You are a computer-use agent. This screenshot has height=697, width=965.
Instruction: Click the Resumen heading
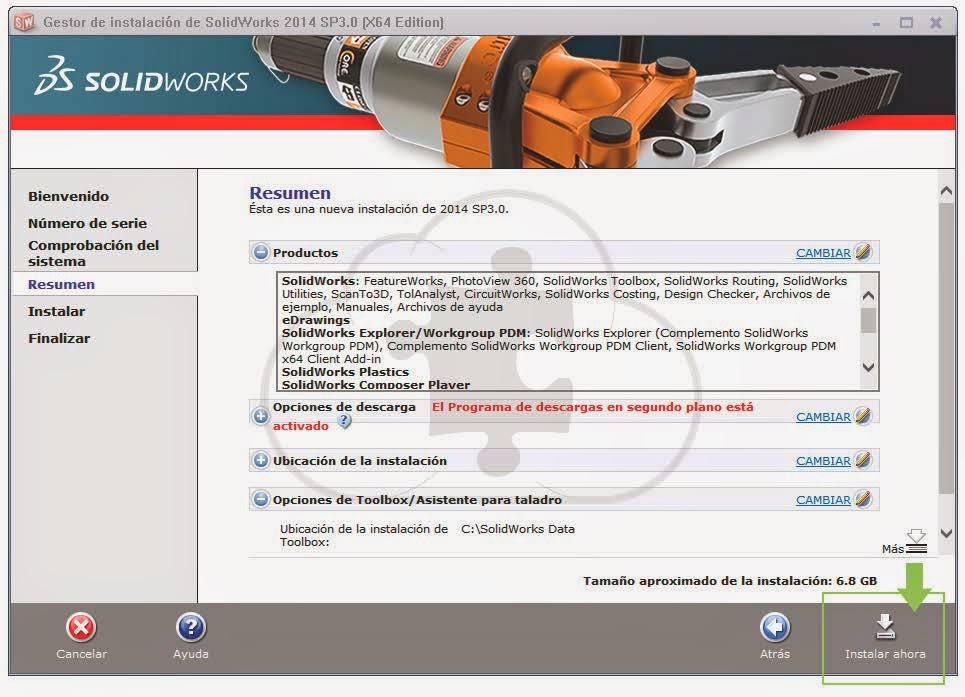click(290, 193)
